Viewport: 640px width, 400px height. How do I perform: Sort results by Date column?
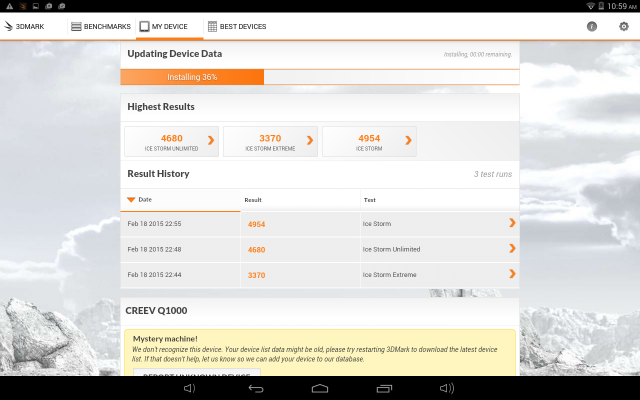(180, 200)
